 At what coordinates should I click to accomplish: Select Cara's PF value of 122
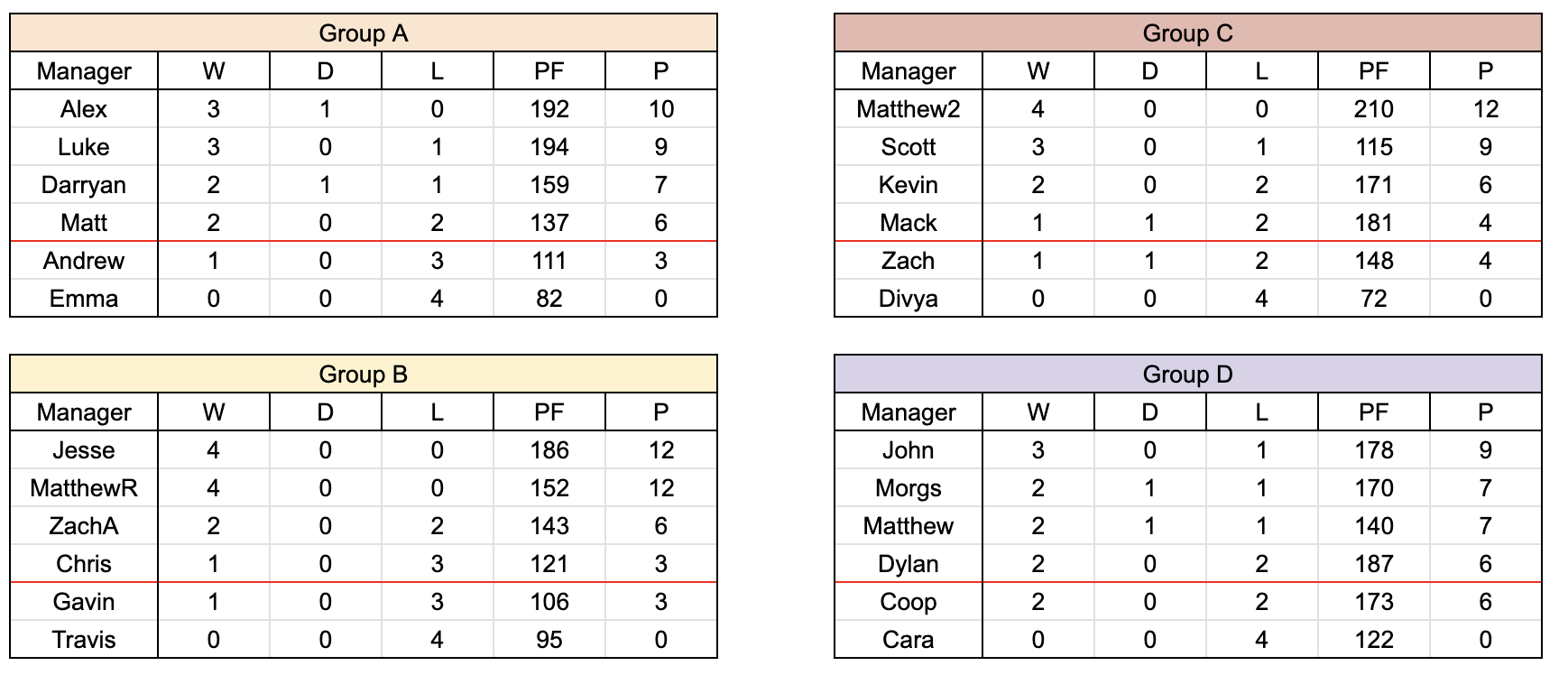coord(1373,640)
